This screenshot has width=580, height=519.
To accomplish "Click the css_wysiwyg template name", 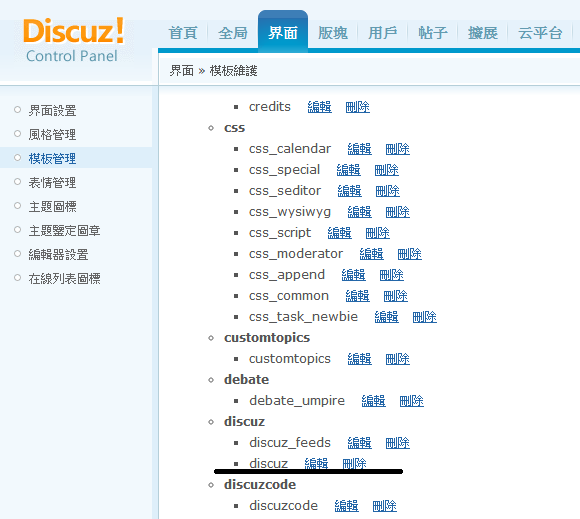I will pyautogui.click(x=290, y=212).
